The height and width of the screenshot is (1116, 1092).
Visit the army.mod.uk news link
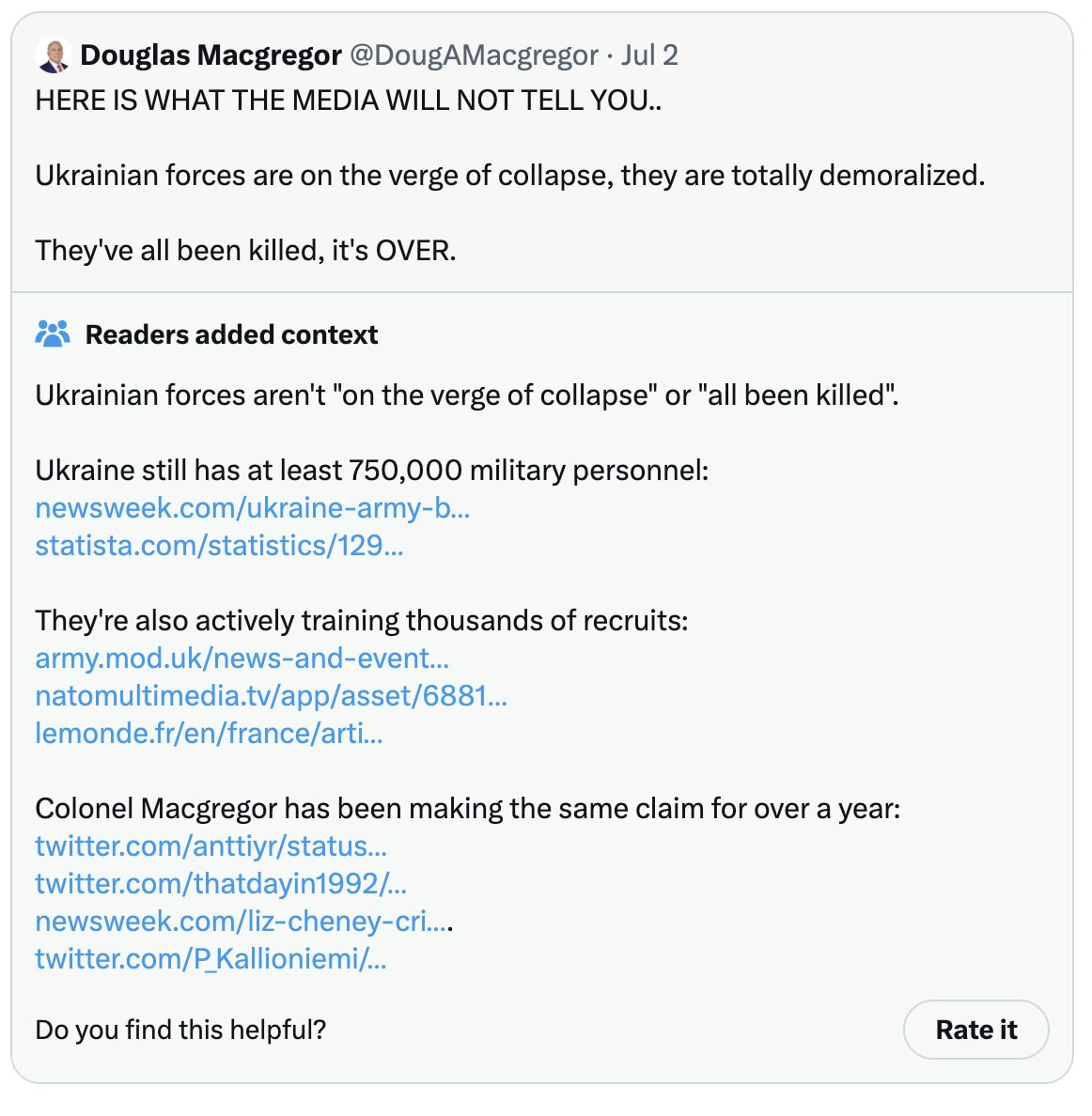pyautogui.click(x=242, y=658)
